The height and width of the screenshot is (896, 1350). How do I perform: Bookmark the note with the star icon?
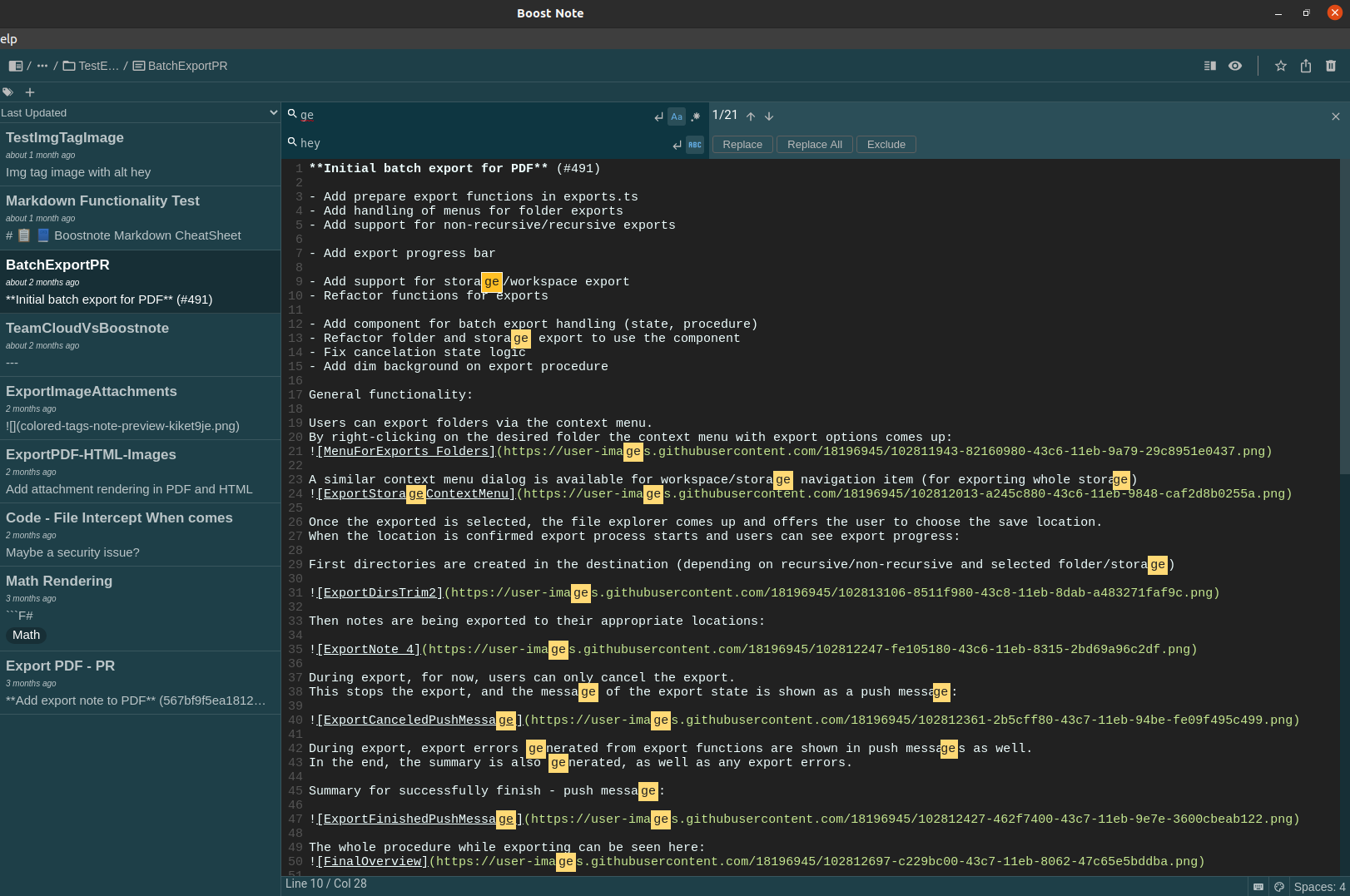pos(1281,66)
